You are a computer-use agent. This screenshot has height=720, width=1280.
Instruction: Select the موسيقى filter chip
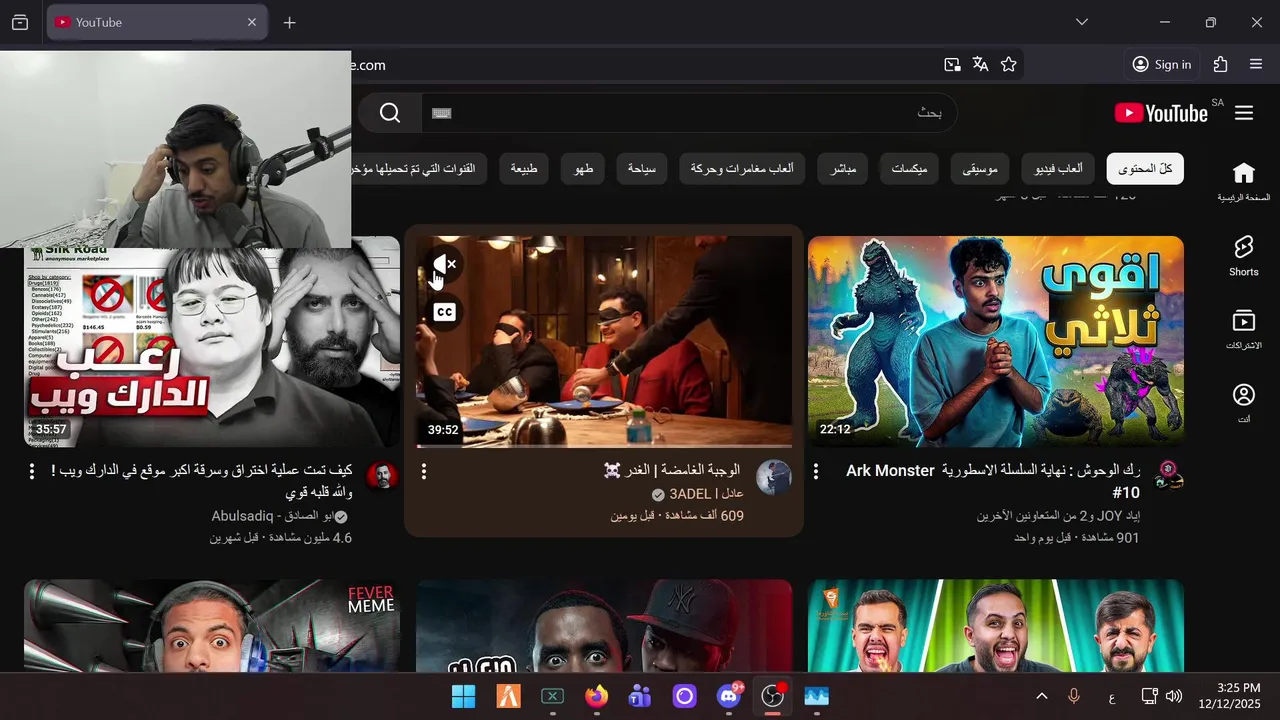click(980, 169)
